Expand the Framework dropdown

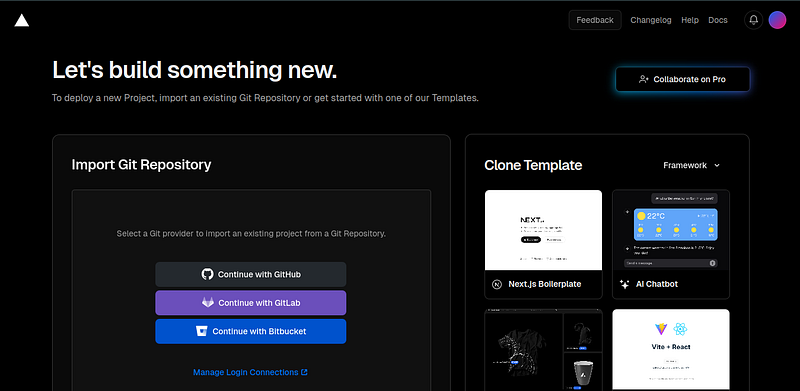pyautogui.click(x=691, y=165)
